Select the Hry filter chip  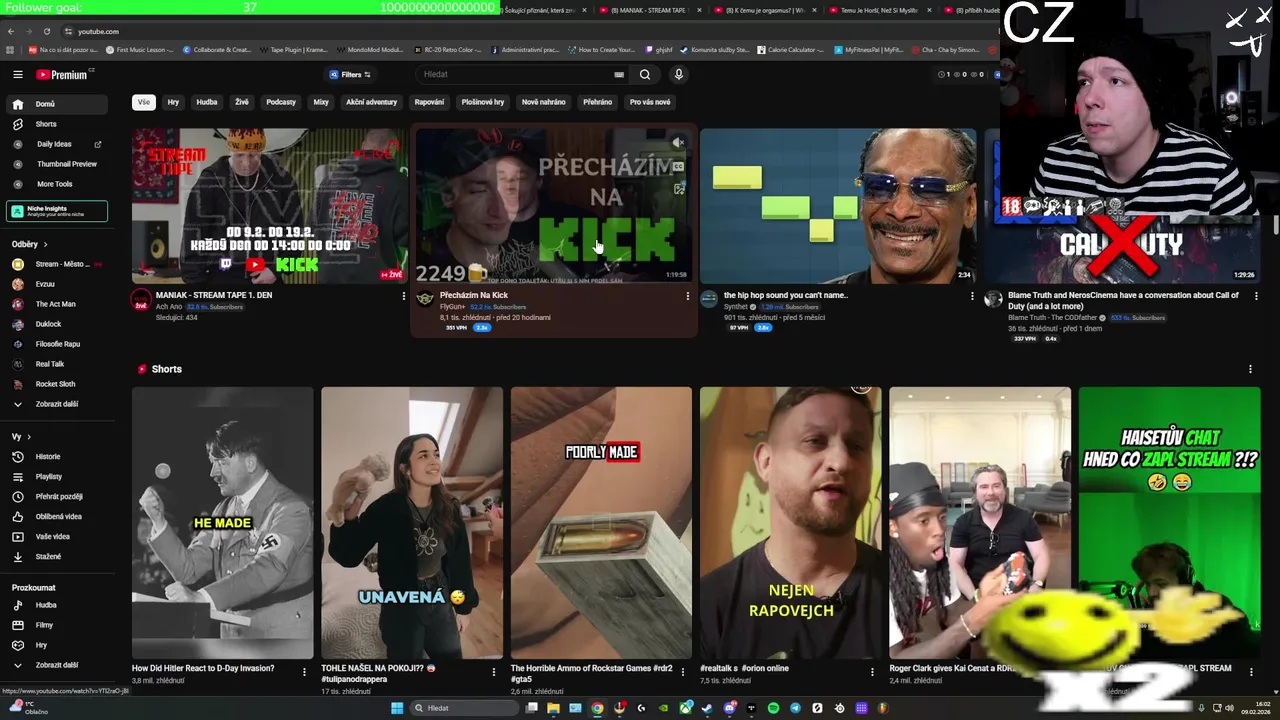pyautogui.click(x=173, y=102)
